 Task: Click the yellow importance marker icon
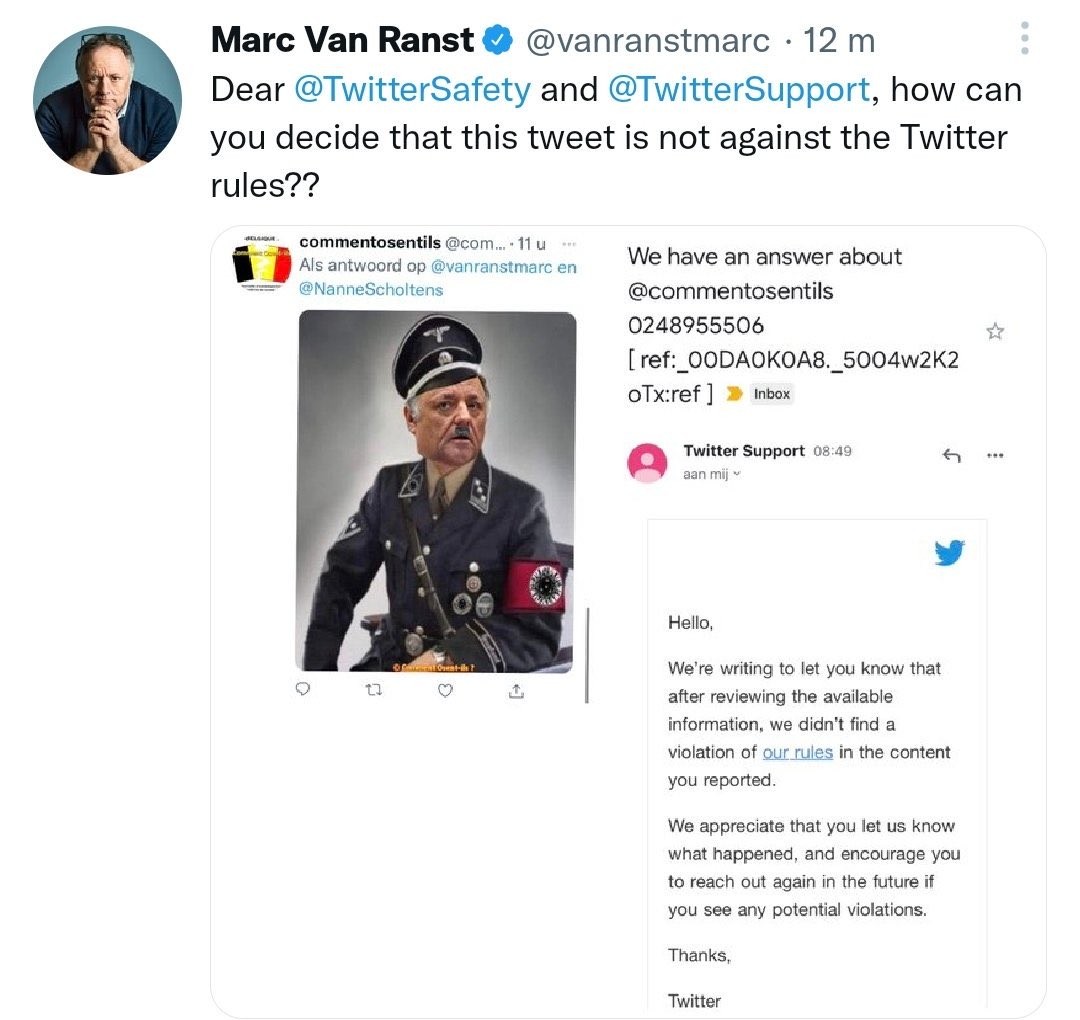[734, 394]
